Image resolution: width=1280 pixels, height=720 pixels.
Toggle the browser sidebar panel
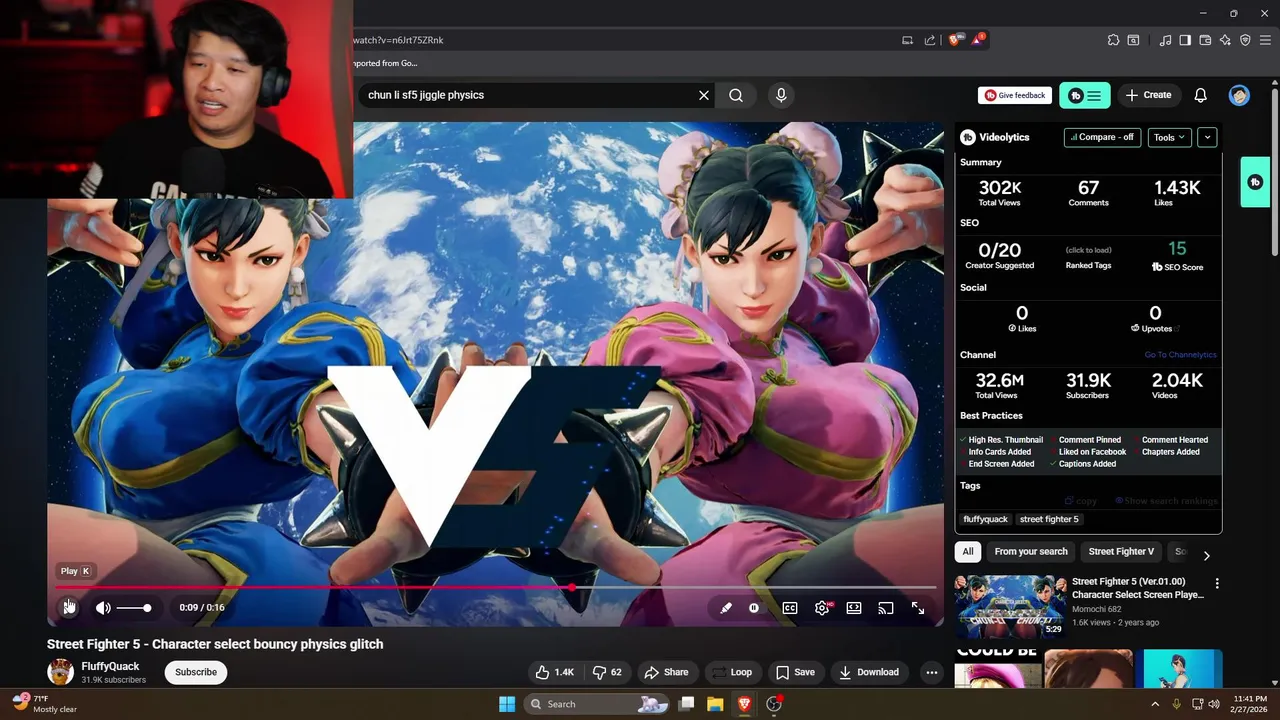click(x=1185, y=40)
